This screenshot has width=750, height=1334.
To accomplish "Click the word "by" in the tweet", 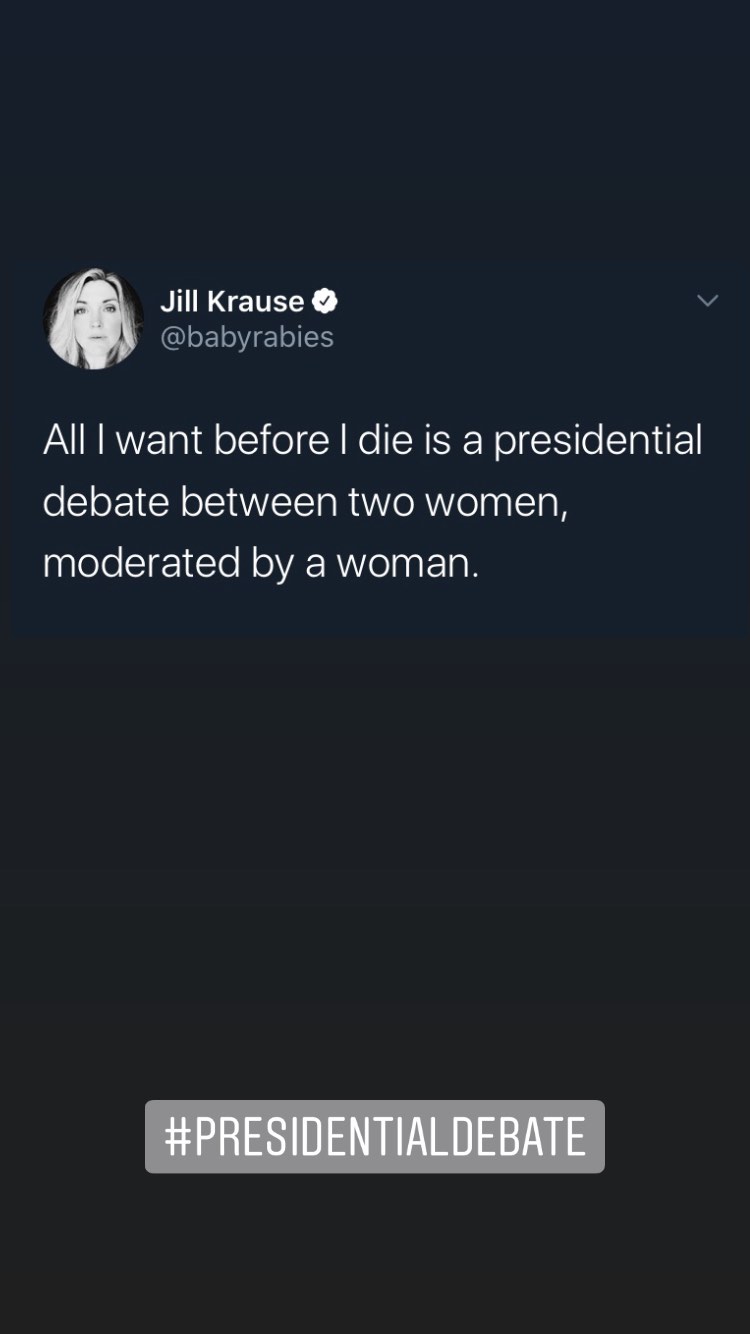I will pyautogui.click(x=271, y=563).
